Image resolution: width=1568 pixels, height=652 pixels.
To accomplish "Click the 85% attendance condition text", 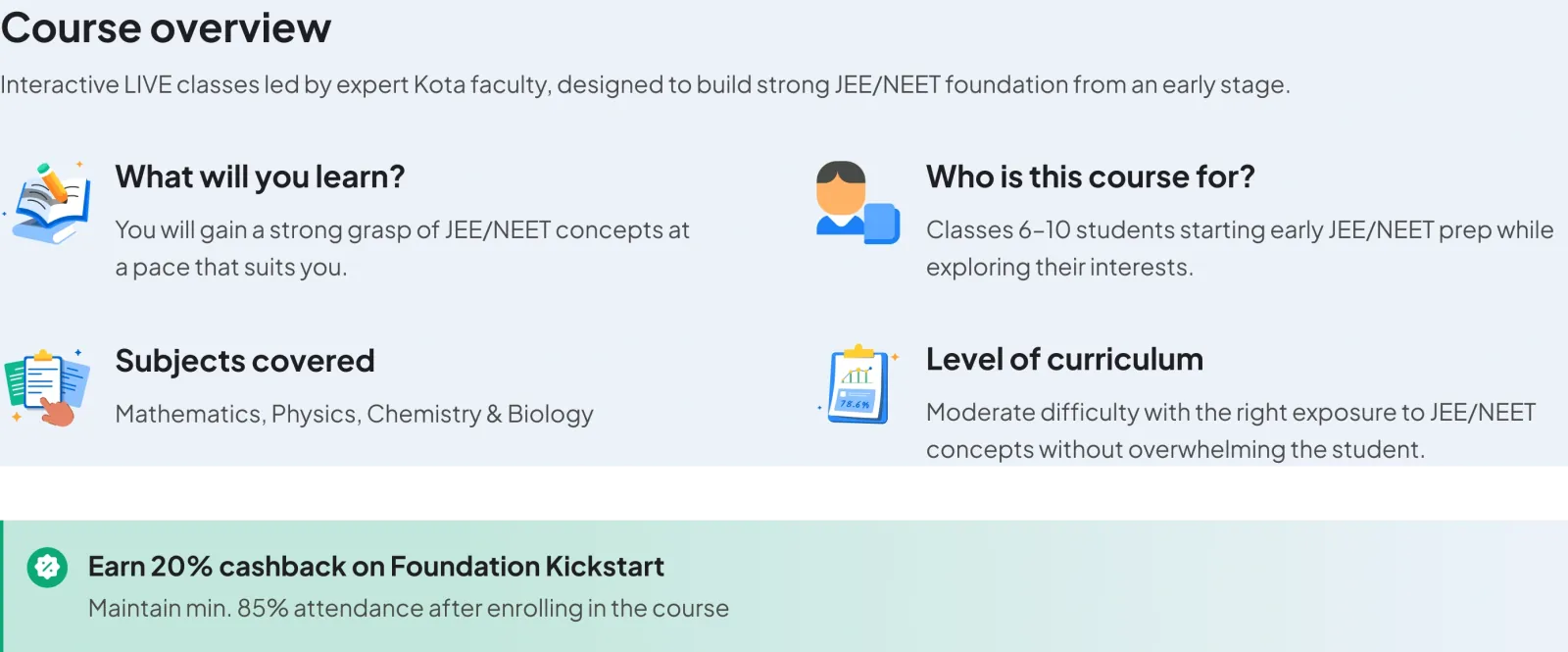I will (408, 608).
